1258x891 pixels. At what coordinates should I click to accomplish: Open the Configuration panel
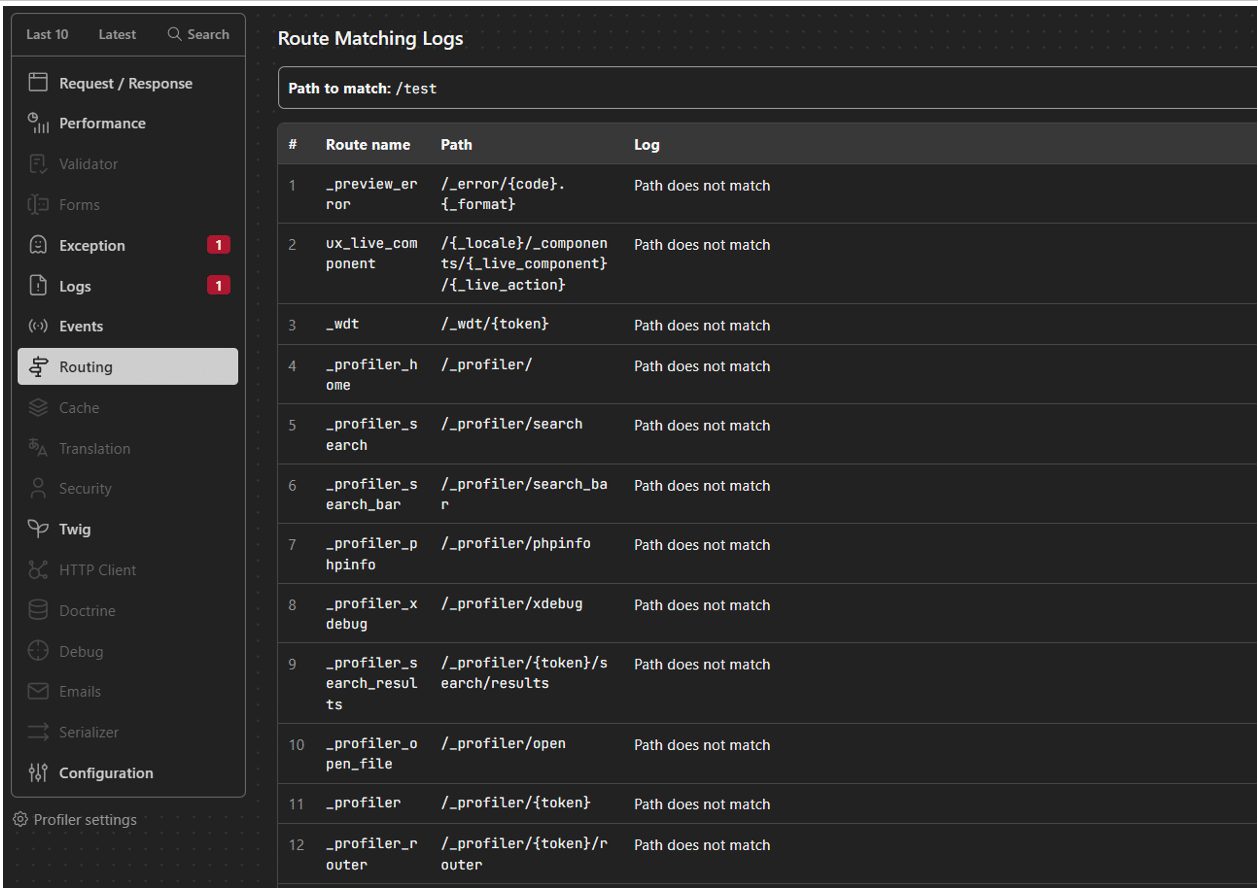click(105, 772)
